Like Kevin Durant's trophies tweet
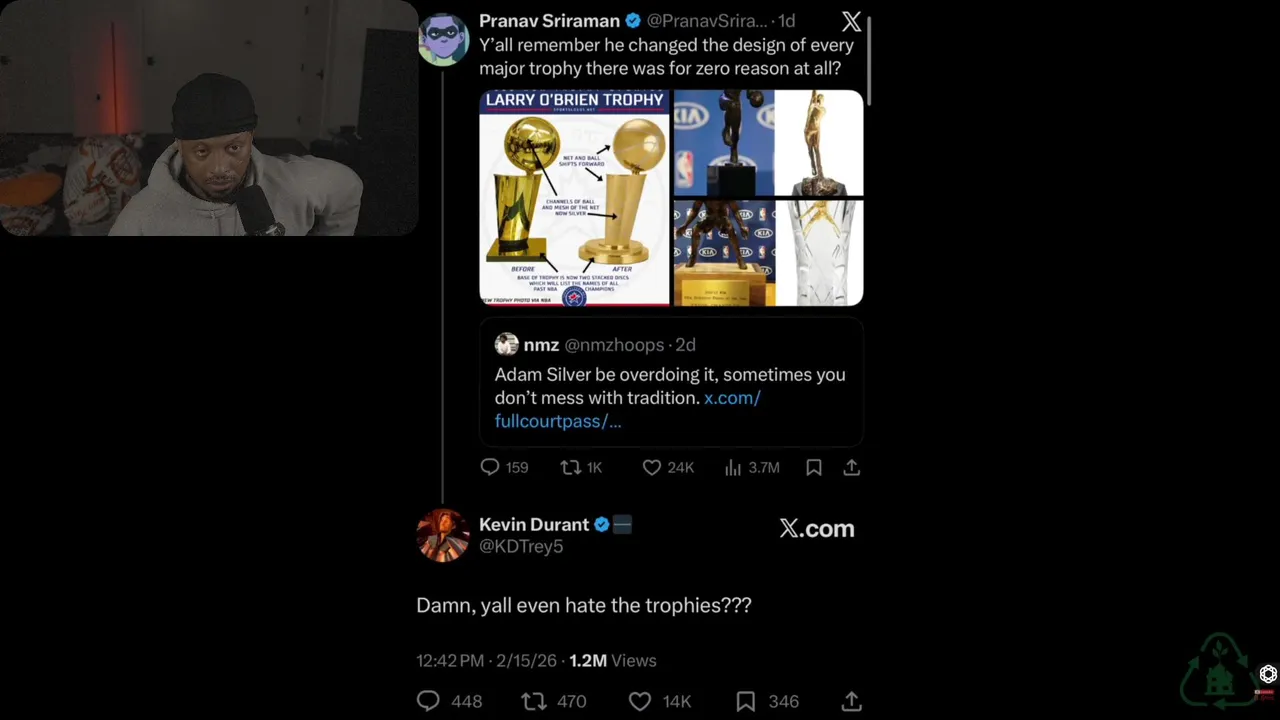 (659, 701)
